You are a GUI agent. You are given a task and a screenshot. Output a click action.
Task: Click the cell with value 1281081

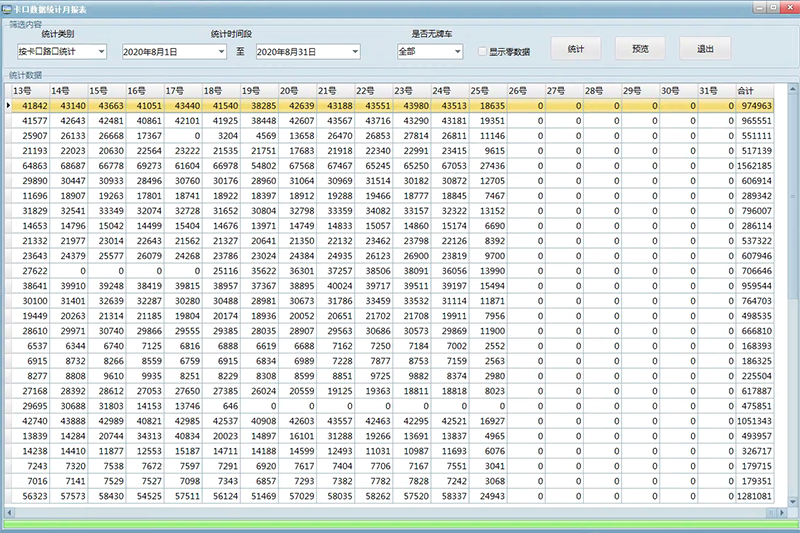pyautogui.click(x=754, y=495)
